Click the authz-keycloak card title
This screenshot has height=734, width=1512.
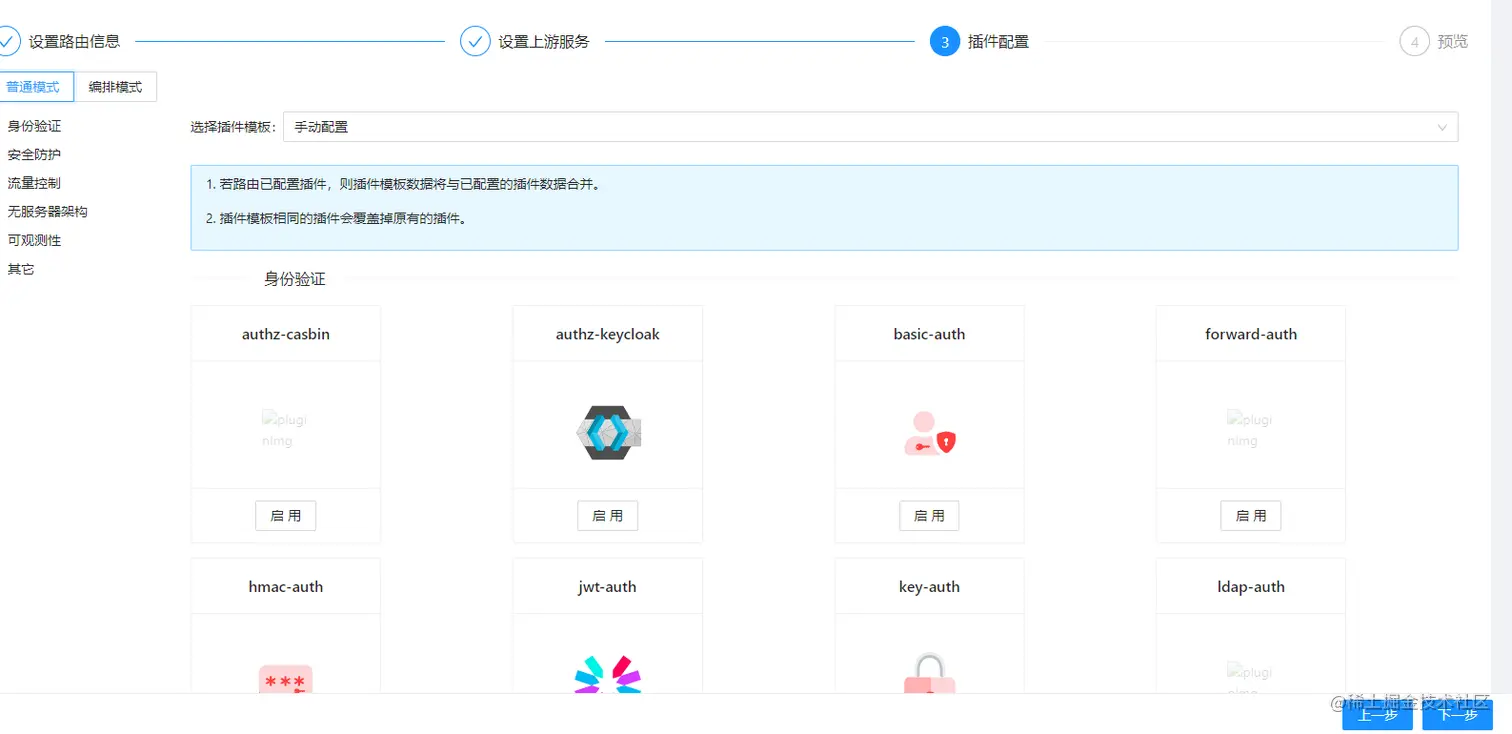[608, 334]
